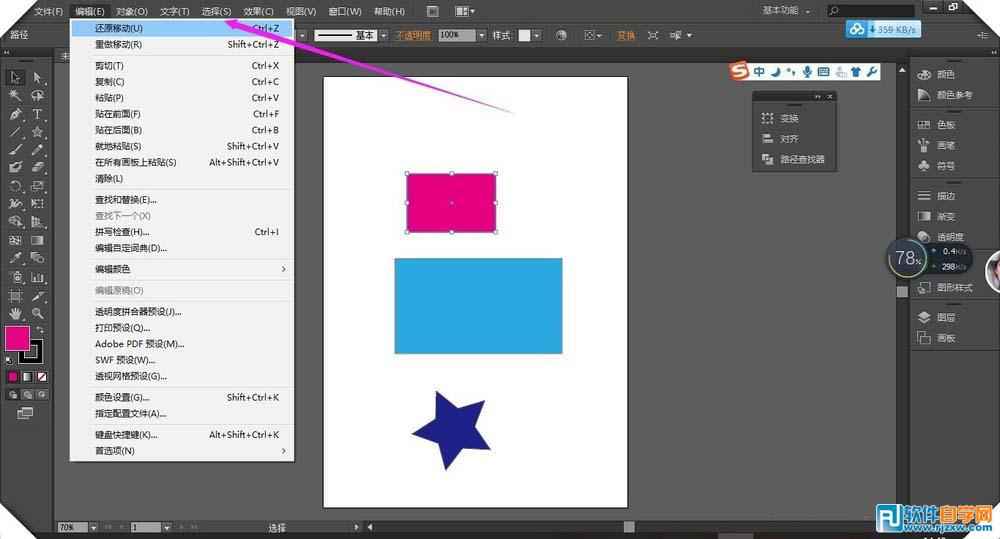Open the Layers panel icon

(924, 318)
